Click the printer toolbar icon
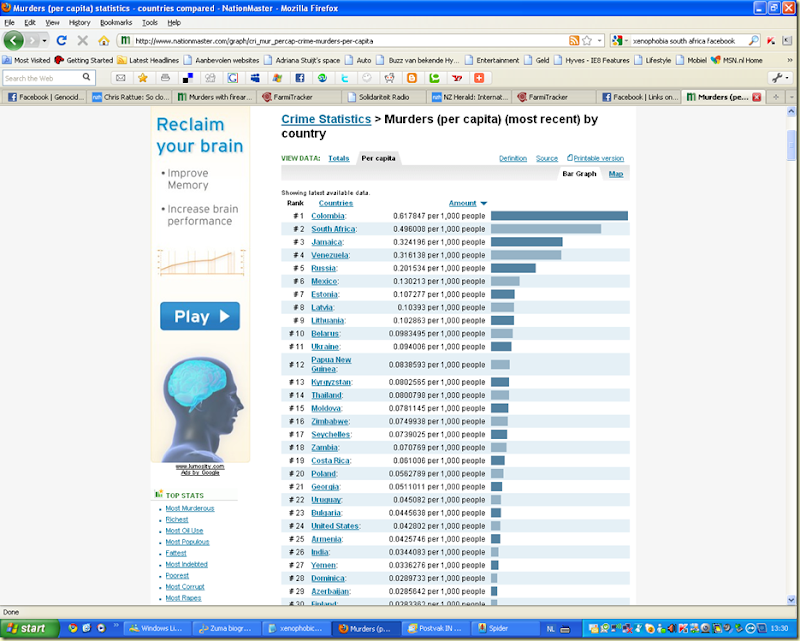 tap(165, 78)
